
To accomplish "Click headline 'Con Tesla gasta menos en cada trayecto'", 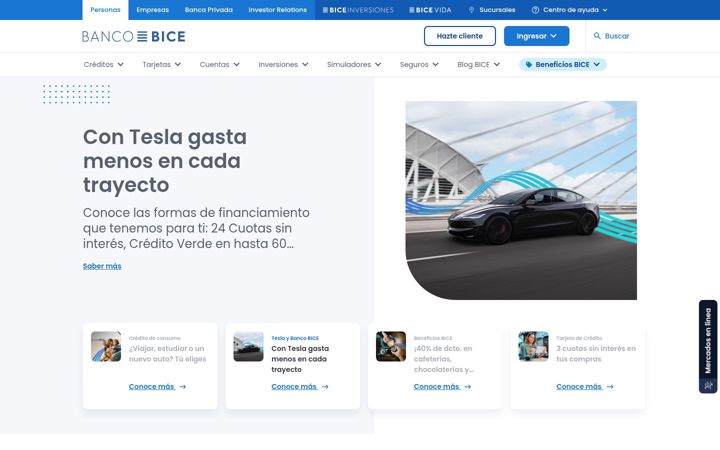I will [x=165, y=161].
